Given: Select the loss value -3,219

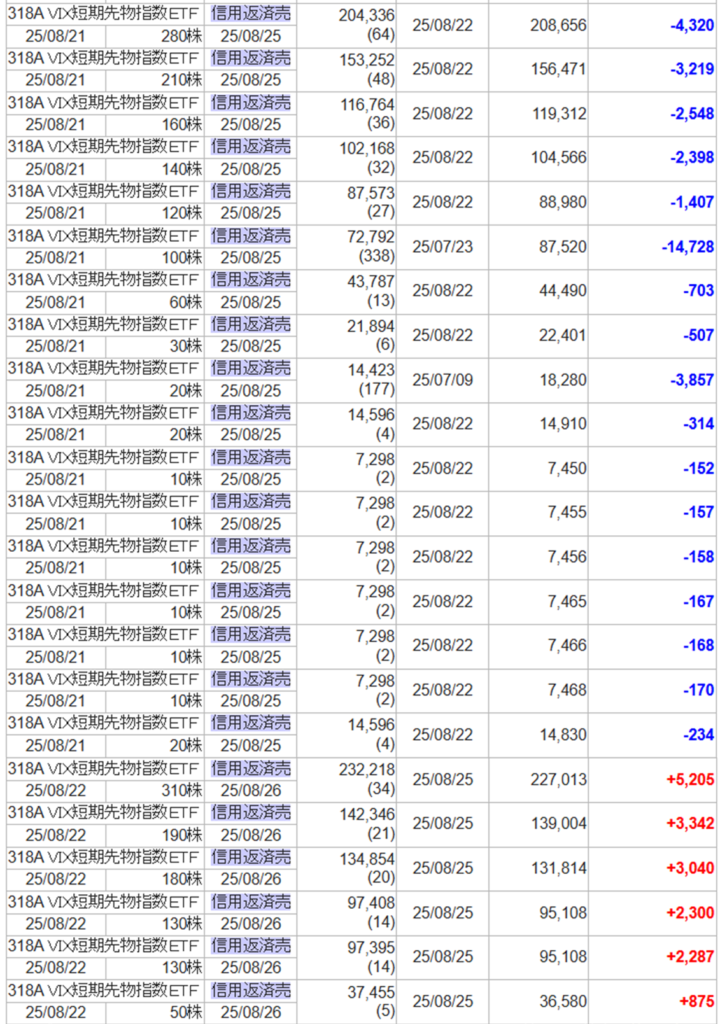Looking at the screenshot, I should coord(692,69).
